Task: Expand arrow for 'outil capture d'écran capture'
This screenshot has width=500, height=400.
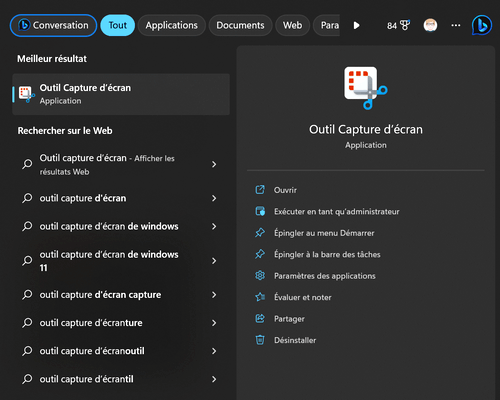Action: (x=214, y=295)
